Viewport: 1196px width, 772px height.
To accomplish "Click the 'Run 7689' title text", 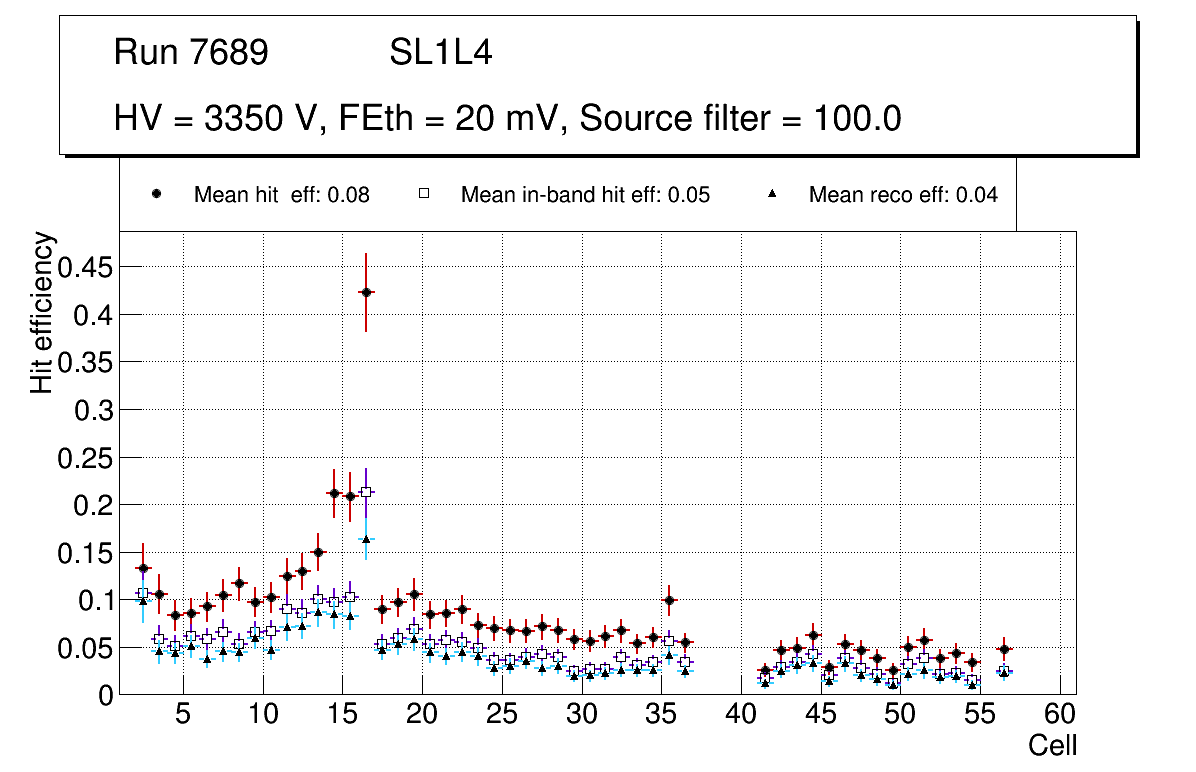I will tap(191, 53).
